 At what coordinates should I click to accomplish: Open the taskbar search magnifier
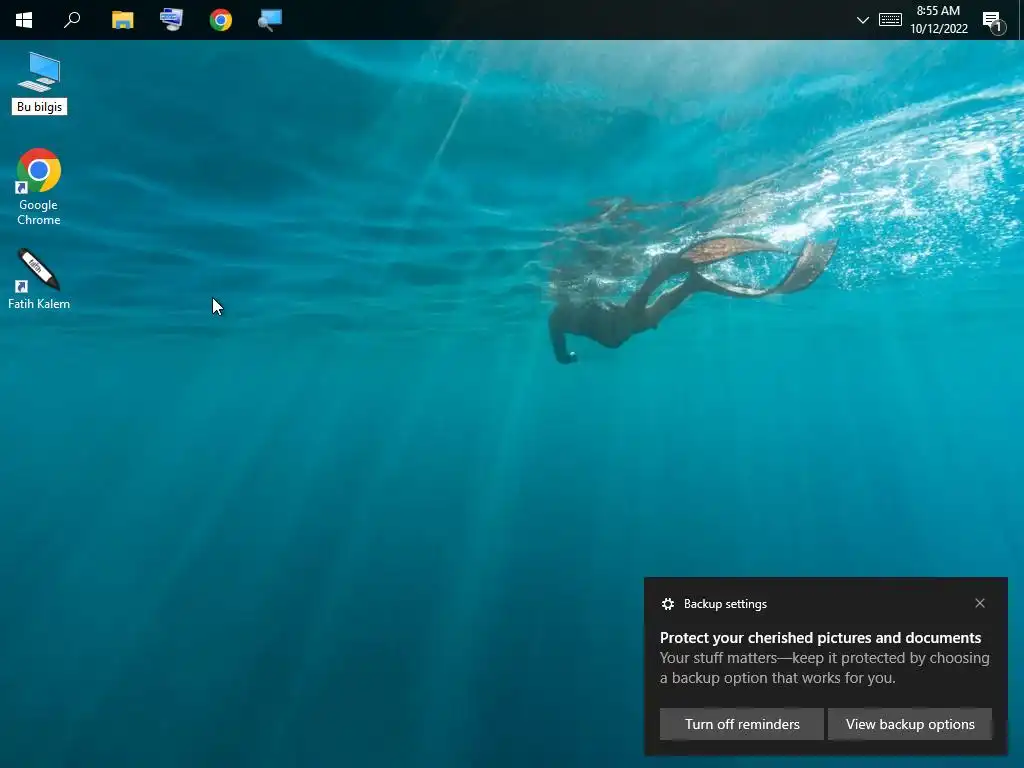click(72, 20)
